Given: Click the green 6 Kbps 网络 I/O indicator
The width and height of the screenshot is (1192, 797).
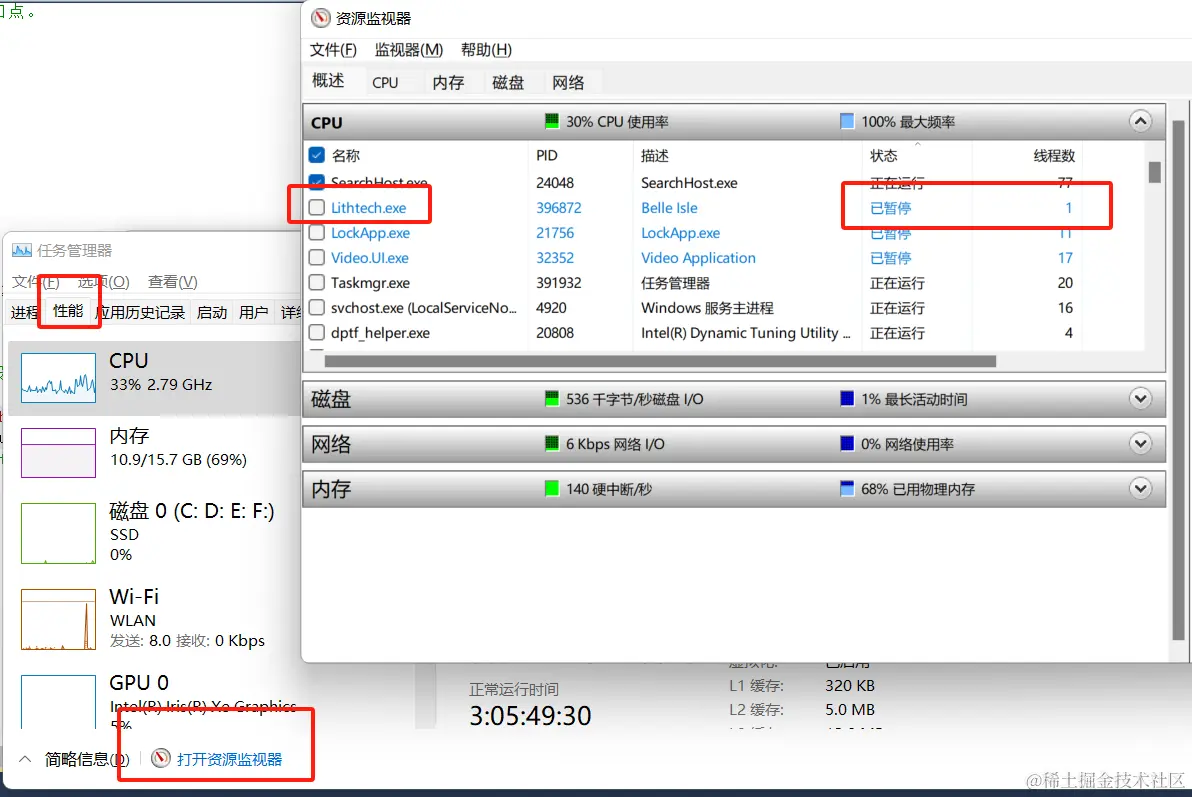Looking at the screenshot, I should pyautogui.click(x=552, y=443).
